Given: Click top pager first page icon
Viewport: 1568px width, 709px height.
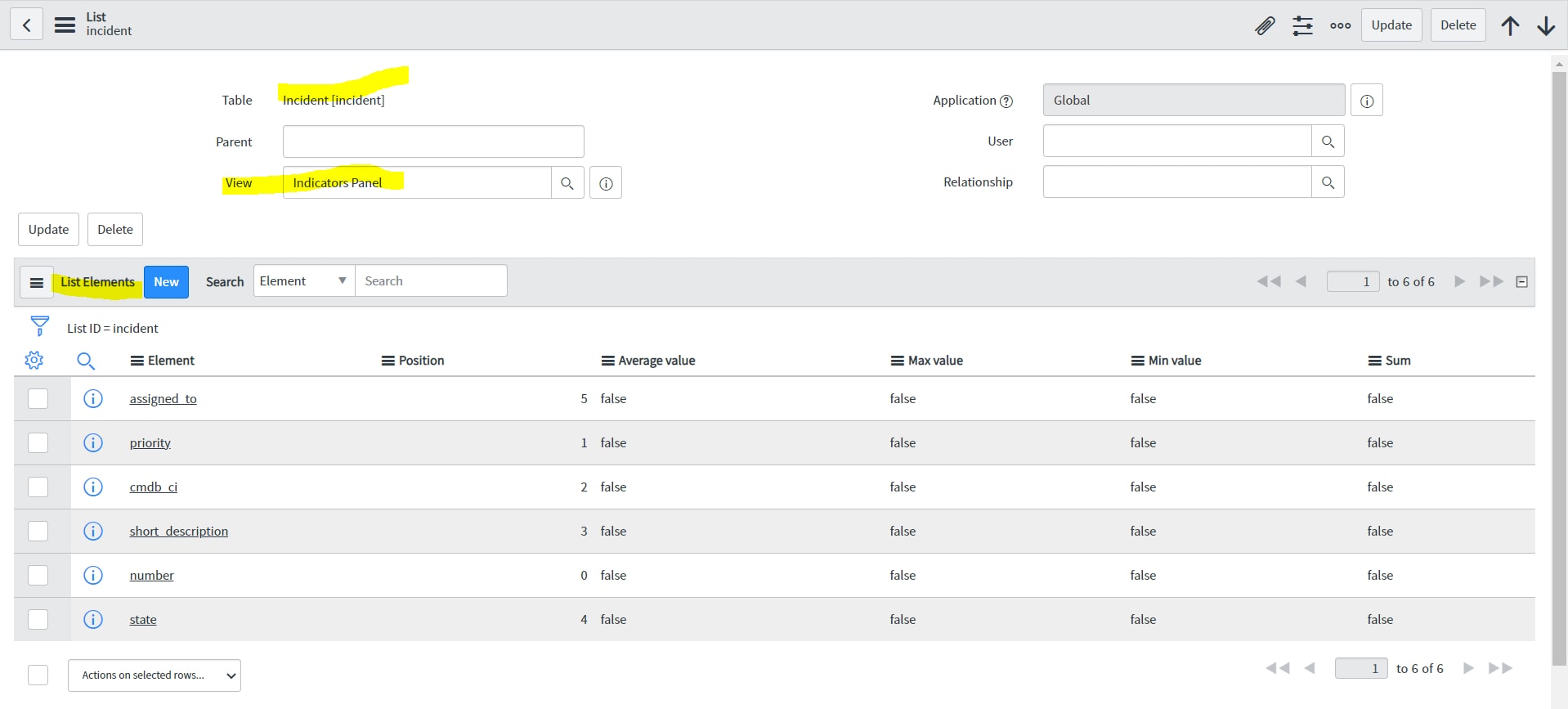Looking at the screenshot, I should [x=1269, y=281].
